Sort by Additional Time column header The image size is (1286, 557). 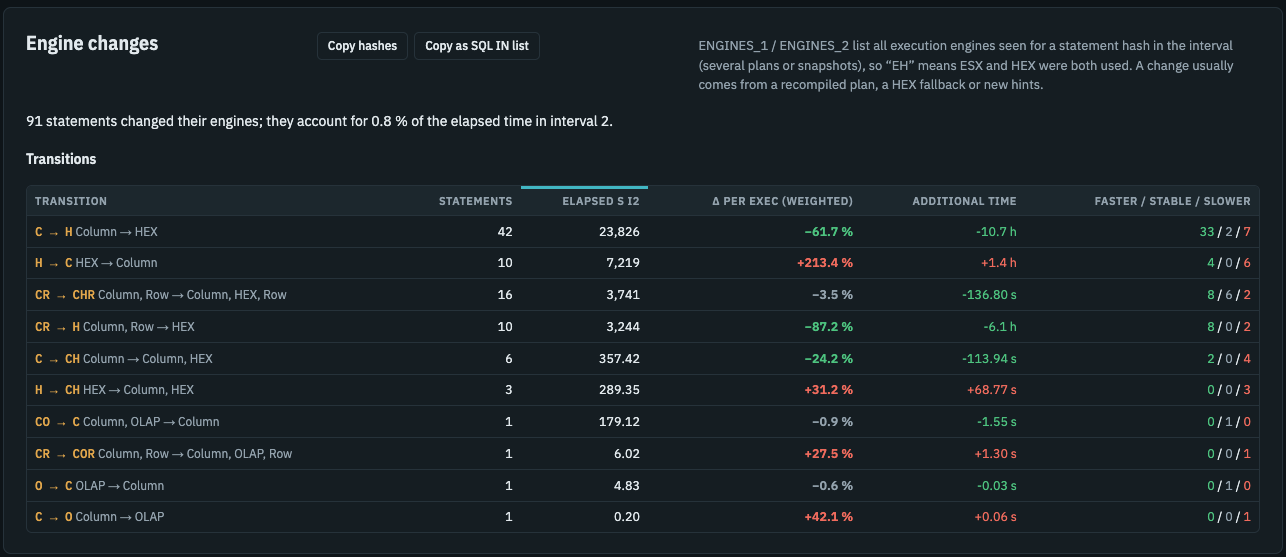coord(964,201)
